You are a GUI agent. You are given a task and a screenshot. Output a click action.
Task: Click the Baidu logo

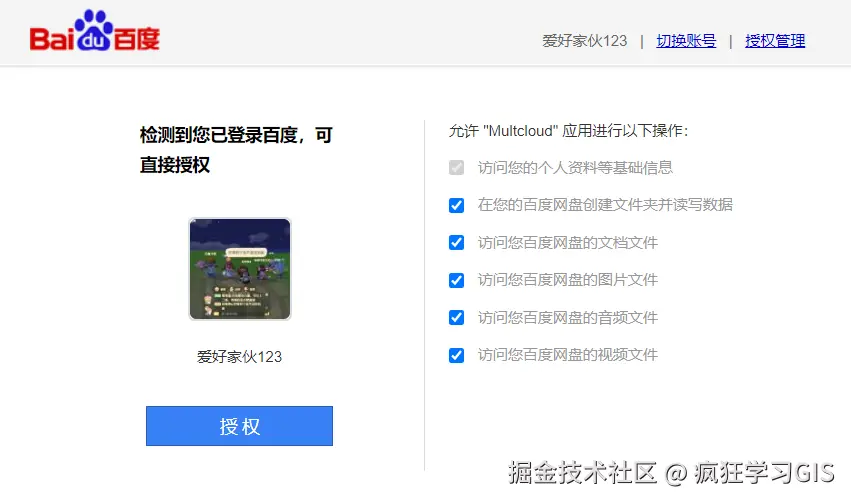point(95,31)
